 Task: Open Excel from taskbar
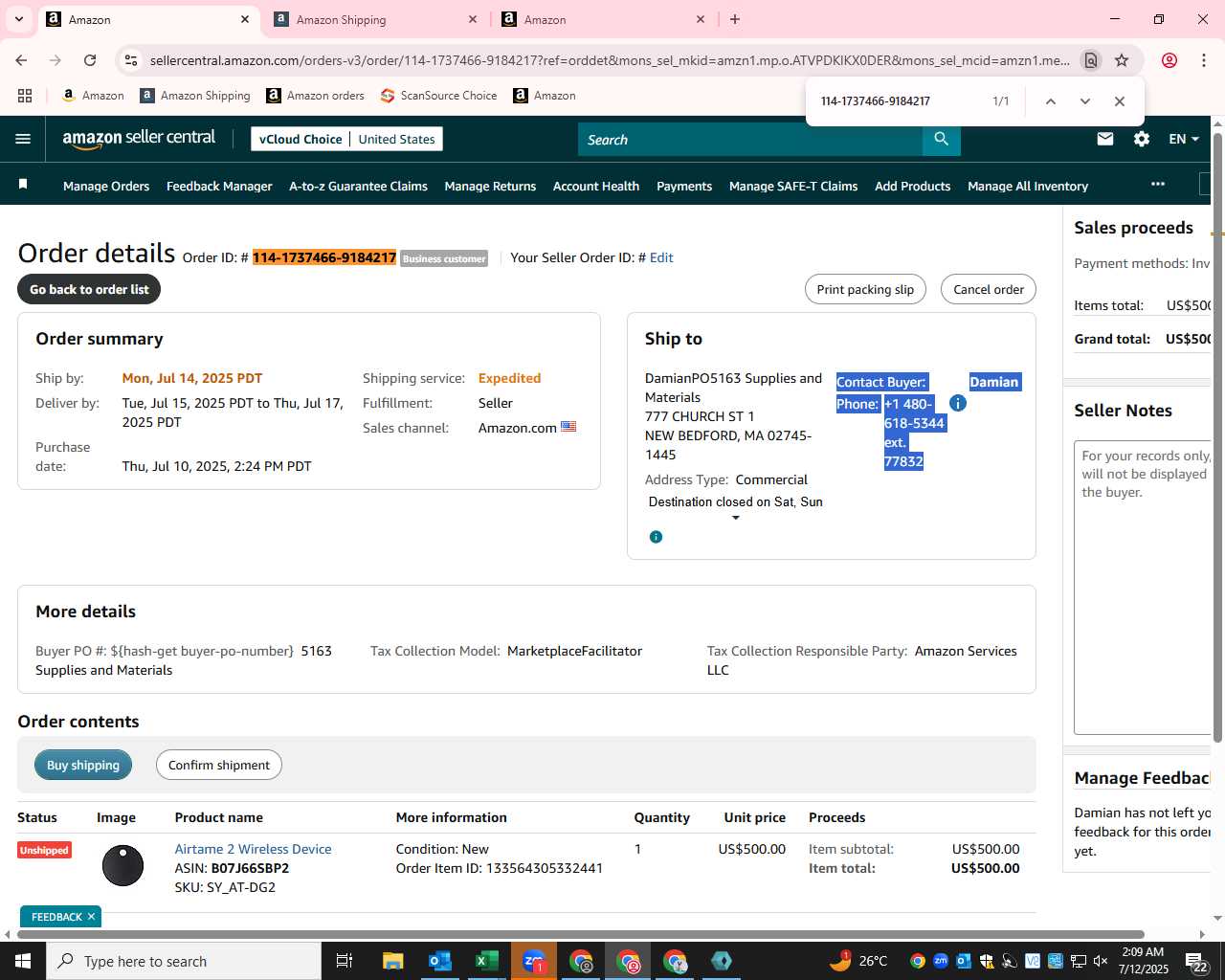tap(486, 961)
